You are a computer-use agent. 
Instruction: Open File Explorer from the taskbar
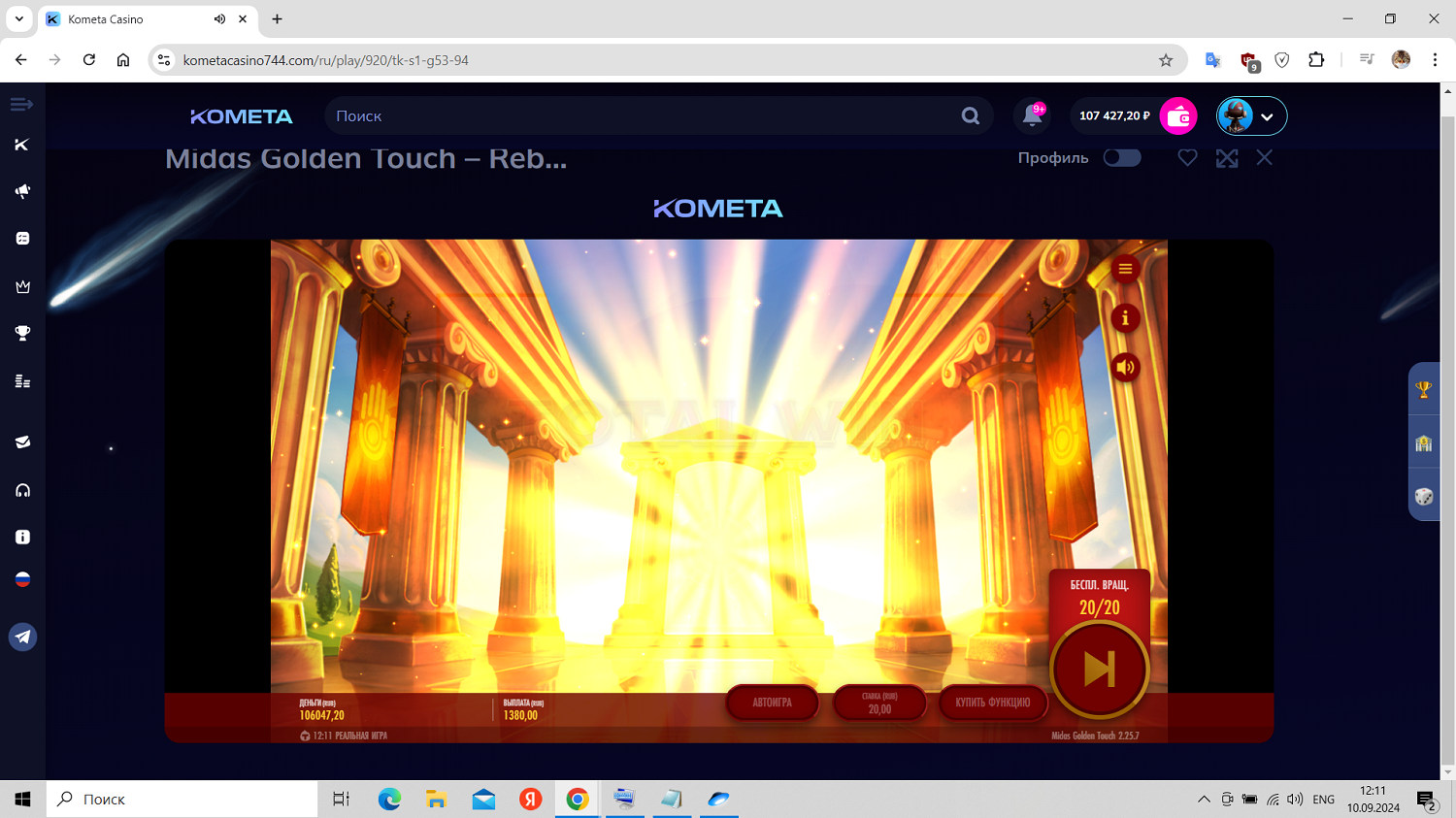click(436, 800)
